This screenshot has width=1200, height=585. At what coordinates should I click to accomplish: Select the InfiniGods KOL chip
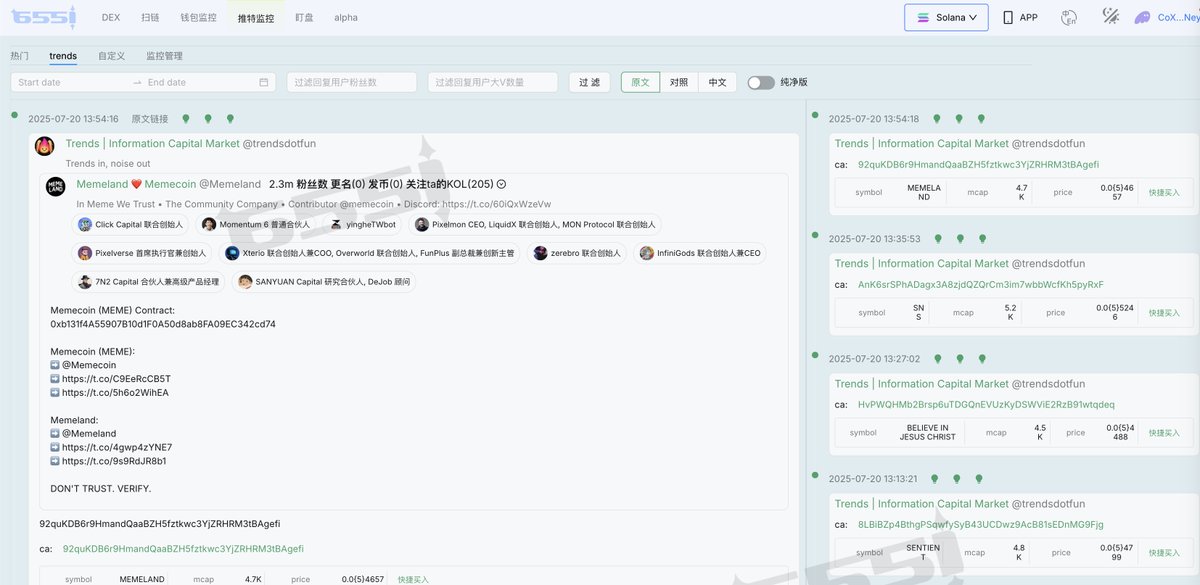(700, 253)
